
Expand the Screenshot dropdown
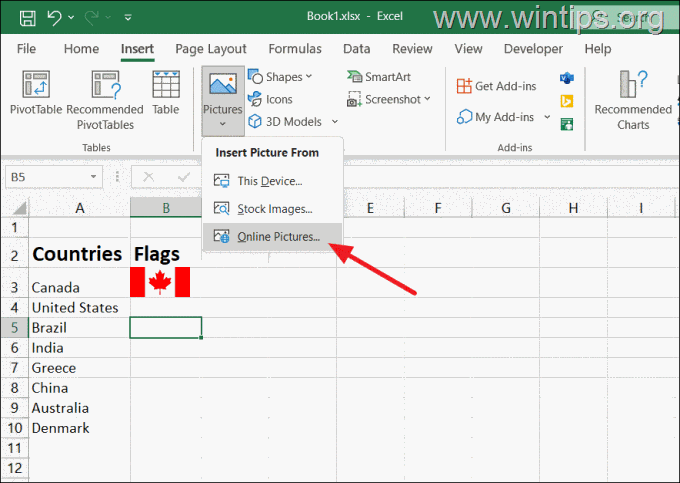tap(390, 99)
